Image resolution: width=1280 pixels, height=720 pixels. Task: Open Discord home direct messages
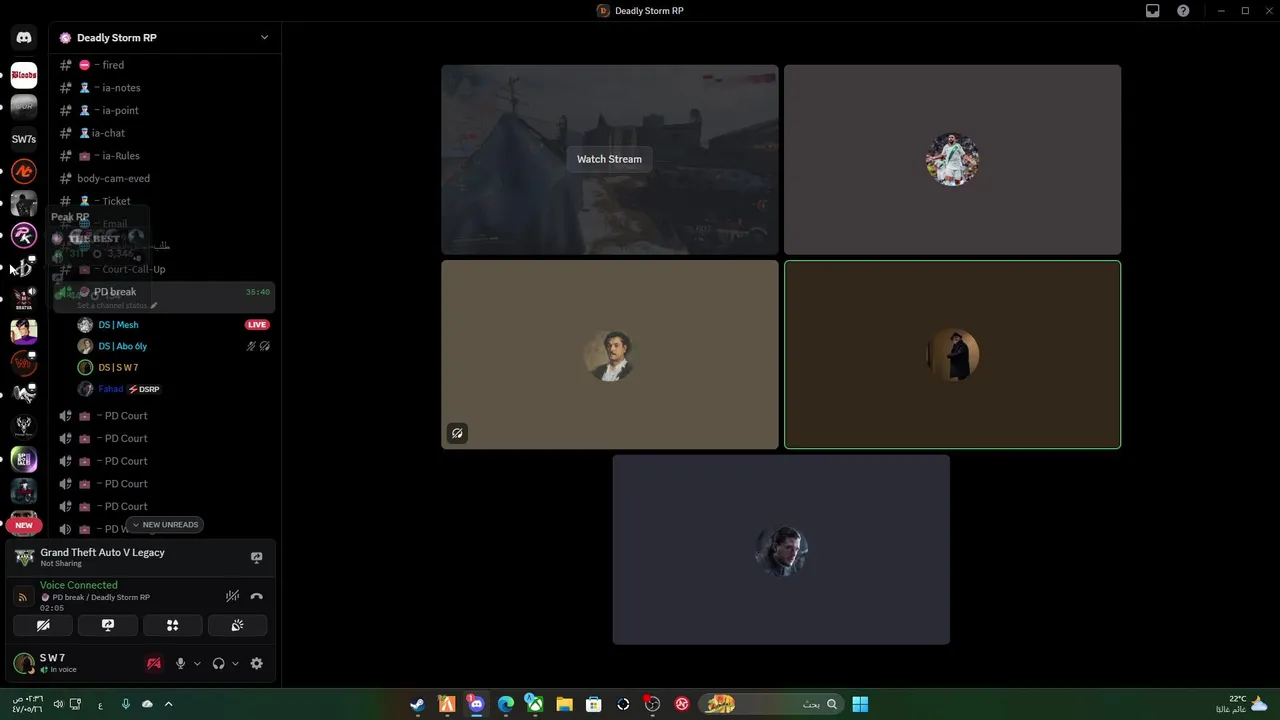24,38
